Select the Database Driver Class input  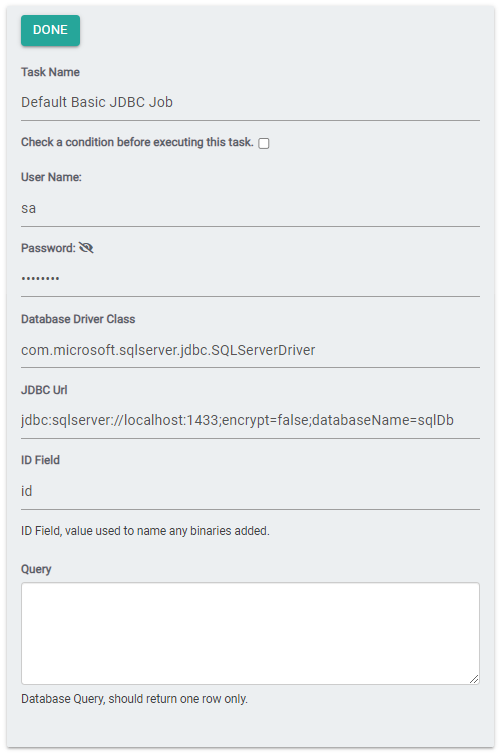click(250, 350)
